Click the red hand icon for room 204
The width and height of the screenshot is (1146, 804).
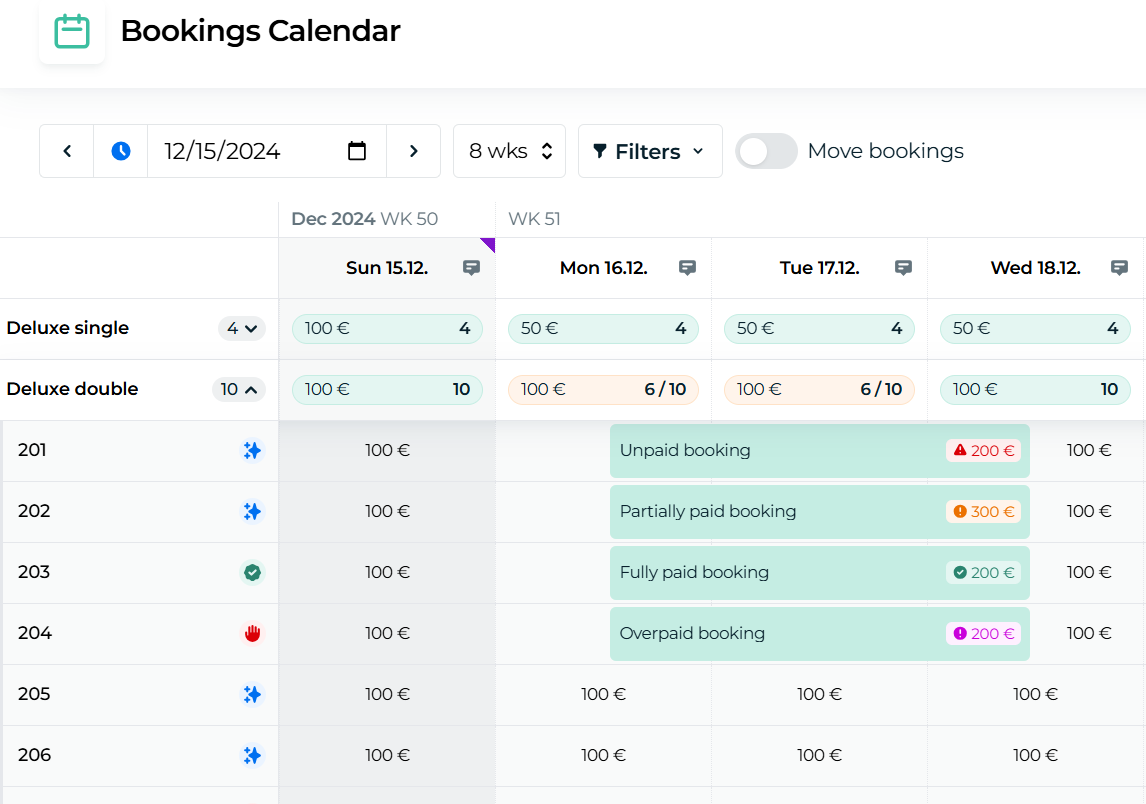pyautogui.click(x=252, y=634)
